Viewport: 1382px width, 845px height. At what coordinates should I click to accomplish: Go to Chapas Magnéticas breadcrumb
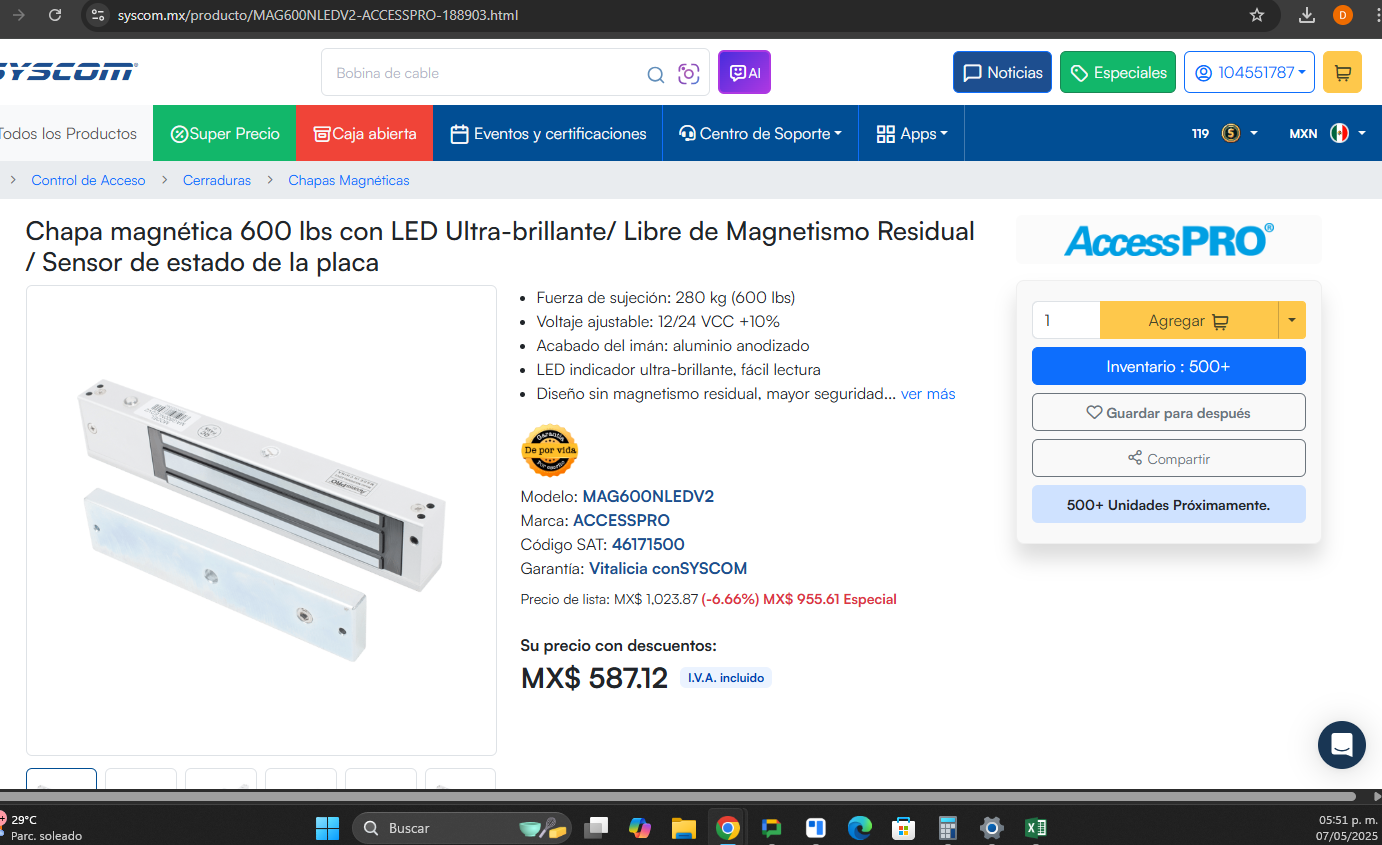(x=349, y=181)
